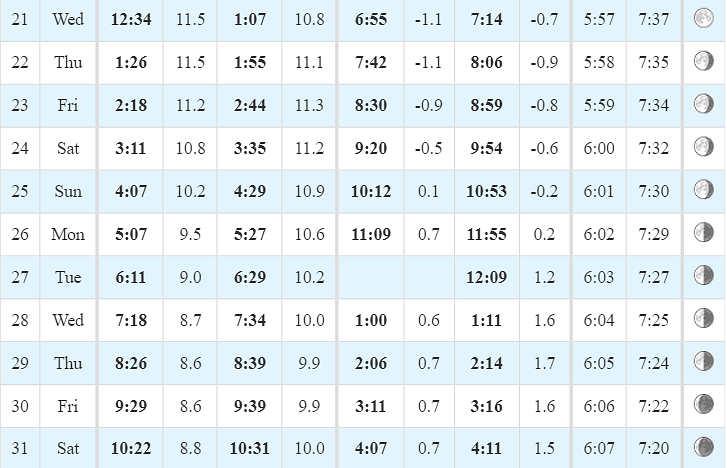Click the moon phase icon for Sat 31
This screenshot has width=727, height=468.
tap(703, 447)
